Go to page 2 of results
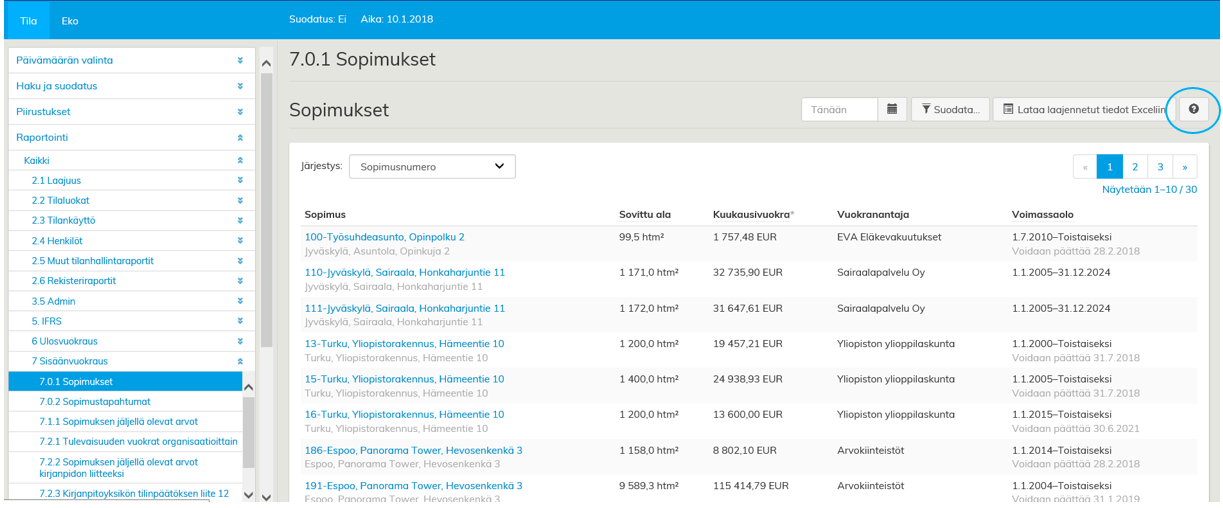The image size is (1223, 508). coord(1135,166)
